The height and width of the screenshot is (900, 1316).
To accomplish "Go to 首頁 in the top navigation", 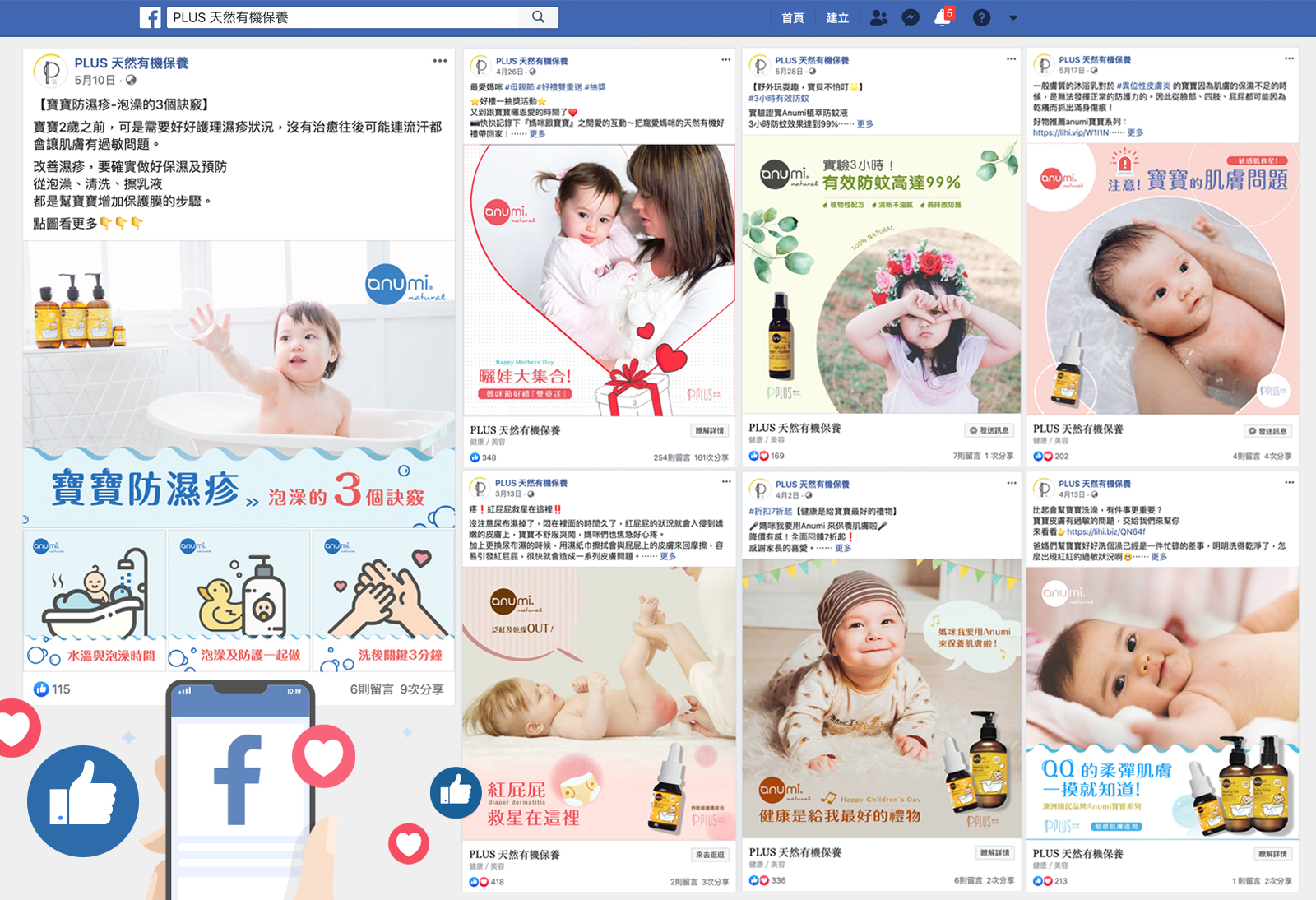I will [792, 18].
